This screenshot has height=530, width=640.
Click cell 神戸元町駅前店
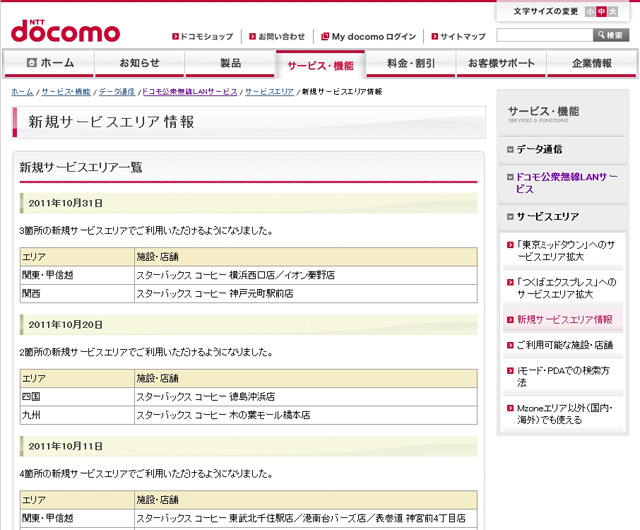click(x=306, y=294)
